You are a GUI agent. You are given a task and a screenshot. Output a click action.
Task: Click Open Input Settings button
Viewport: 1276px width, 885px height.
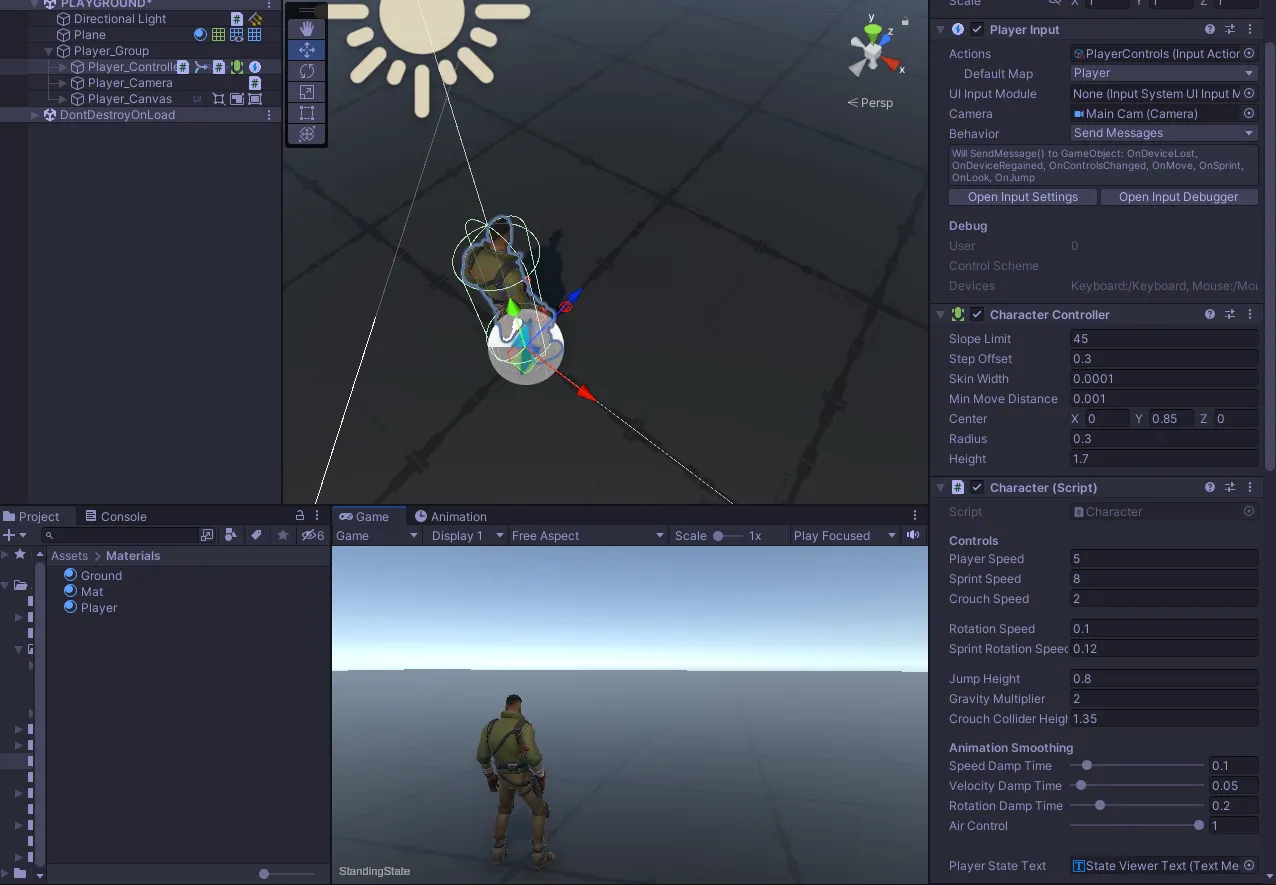[x=1023, y=197]
